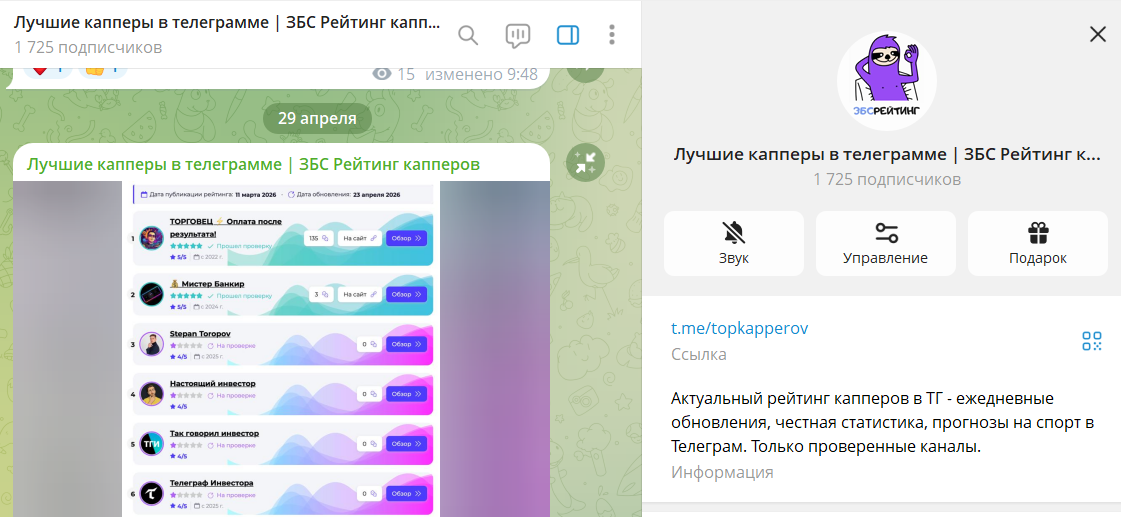1121x517 pixels.
Task: Click the ТОРГОВЕЦ avatar icon
Action: [x=152, y=238]
